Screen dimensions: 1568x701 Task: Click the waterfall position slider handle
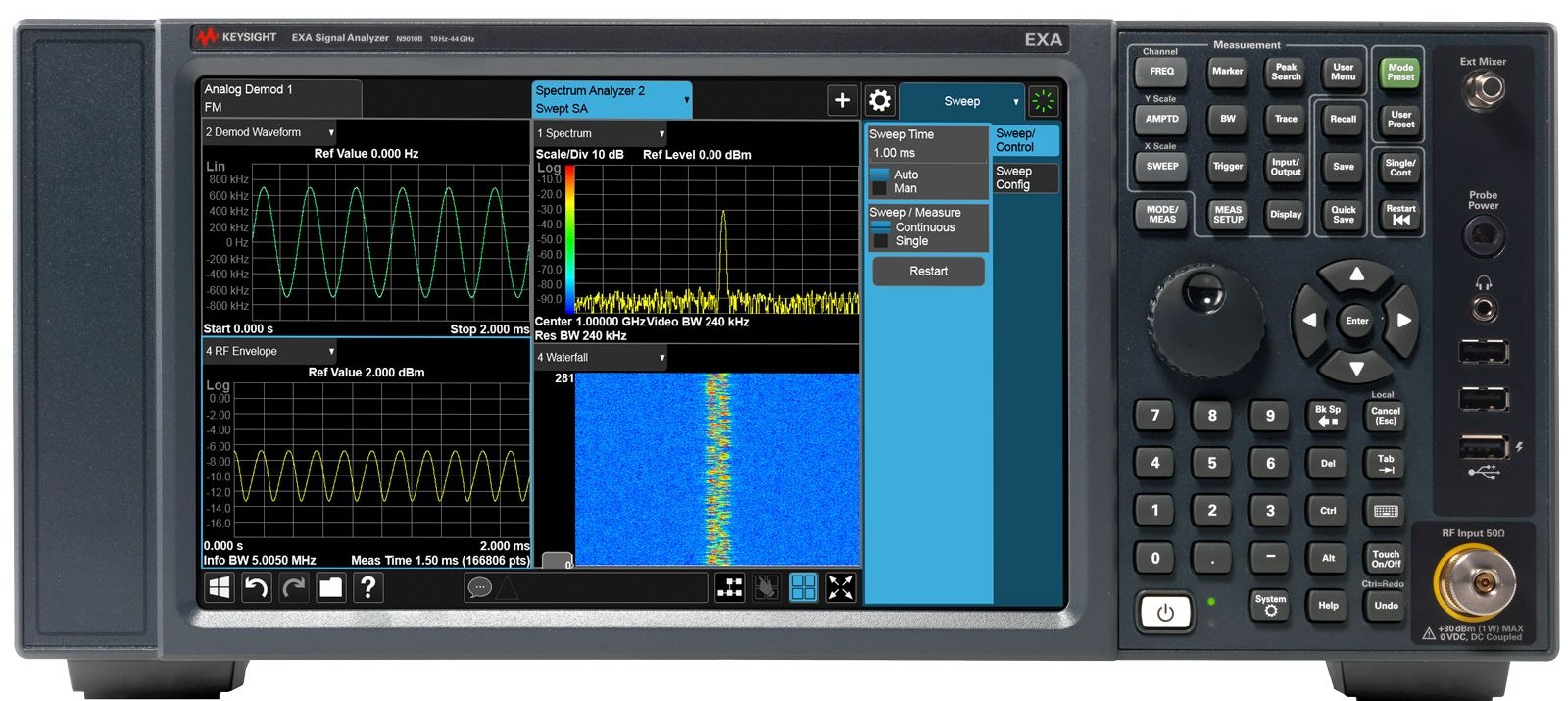pyautogui.click(x=557, y=561)
